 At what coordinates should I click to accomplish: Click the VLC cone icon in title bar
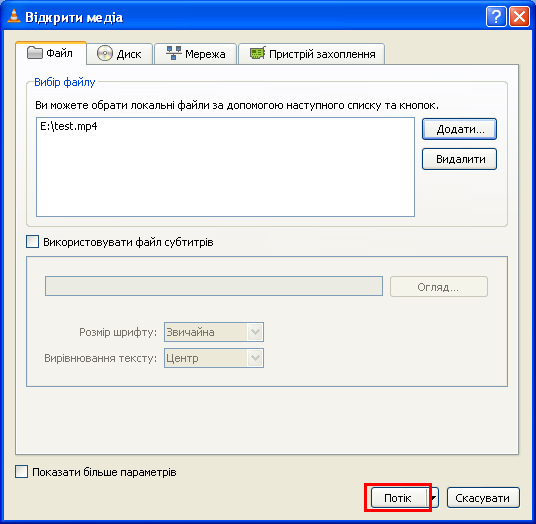point(14,16)
